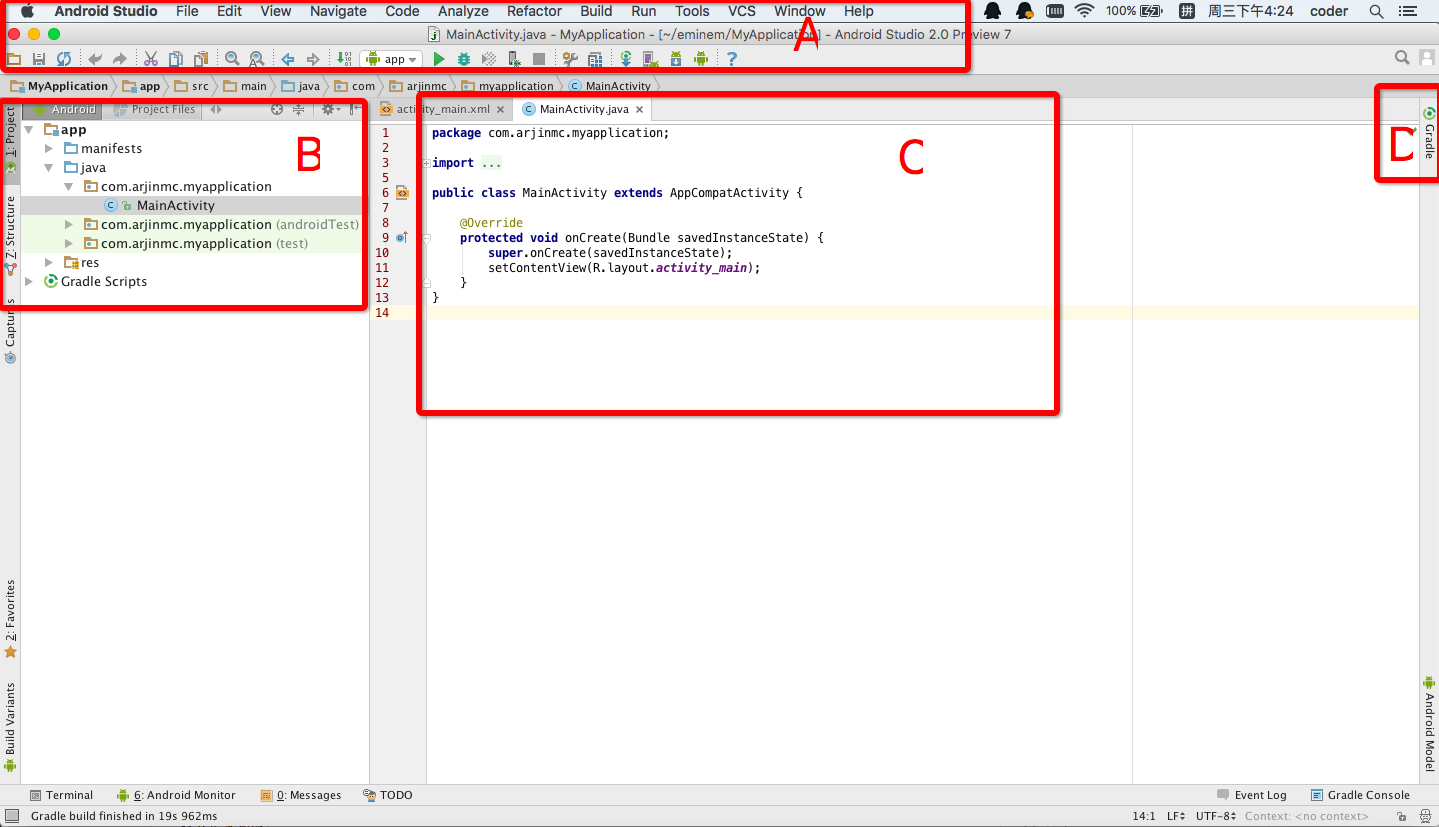The image size is (1439, 827).
Task: Open project panel gear settings icon
Action: [327, 110]
